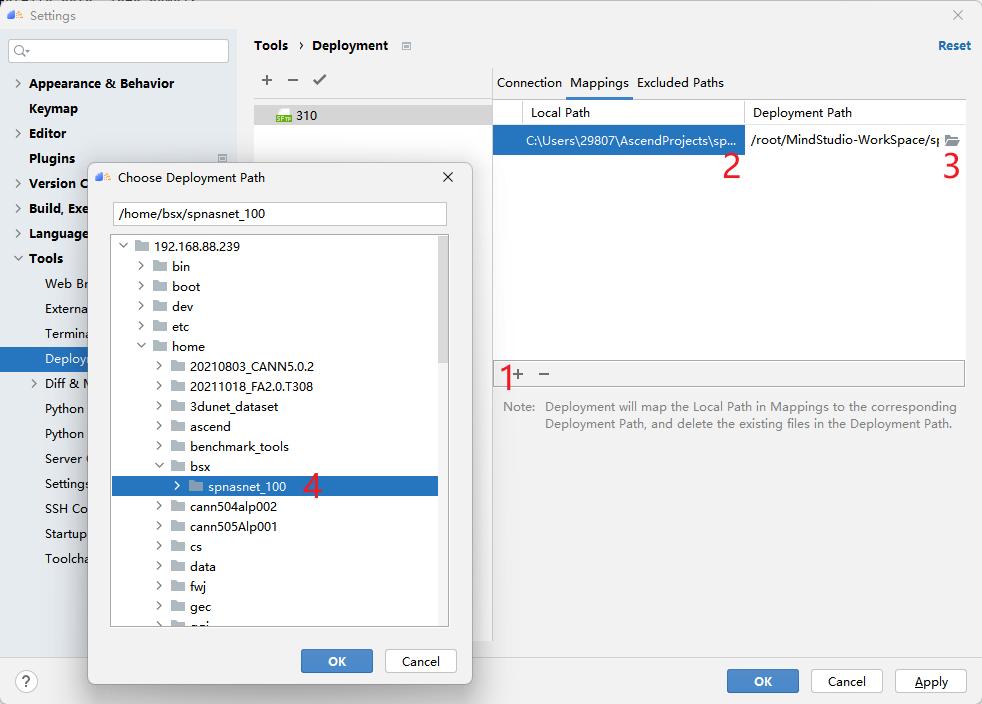This screenshot has height=704, width=982.
Task: Select the Keymap settings item
Action: [53, 109]
